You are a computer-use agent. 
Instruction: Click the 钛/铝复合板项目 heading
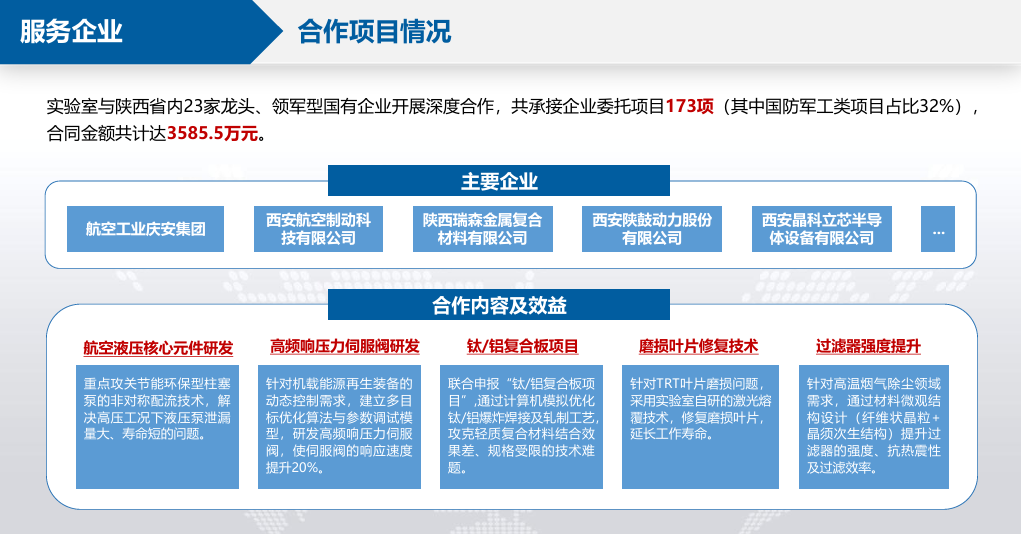[522, 347]
